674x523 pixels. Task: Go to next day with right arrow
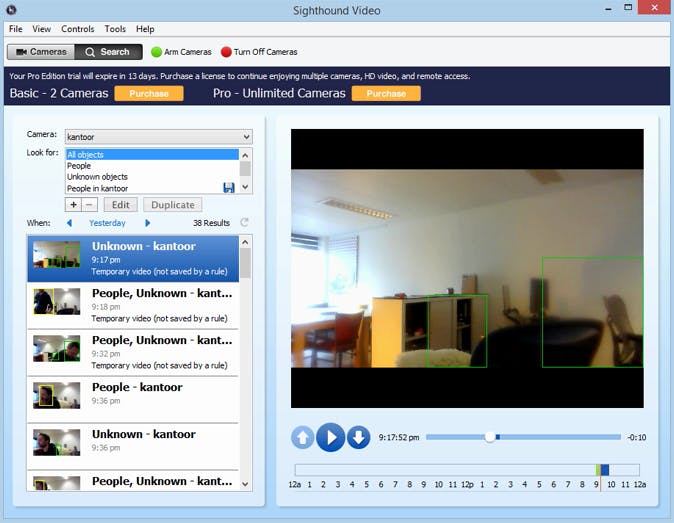coord(147,223)
